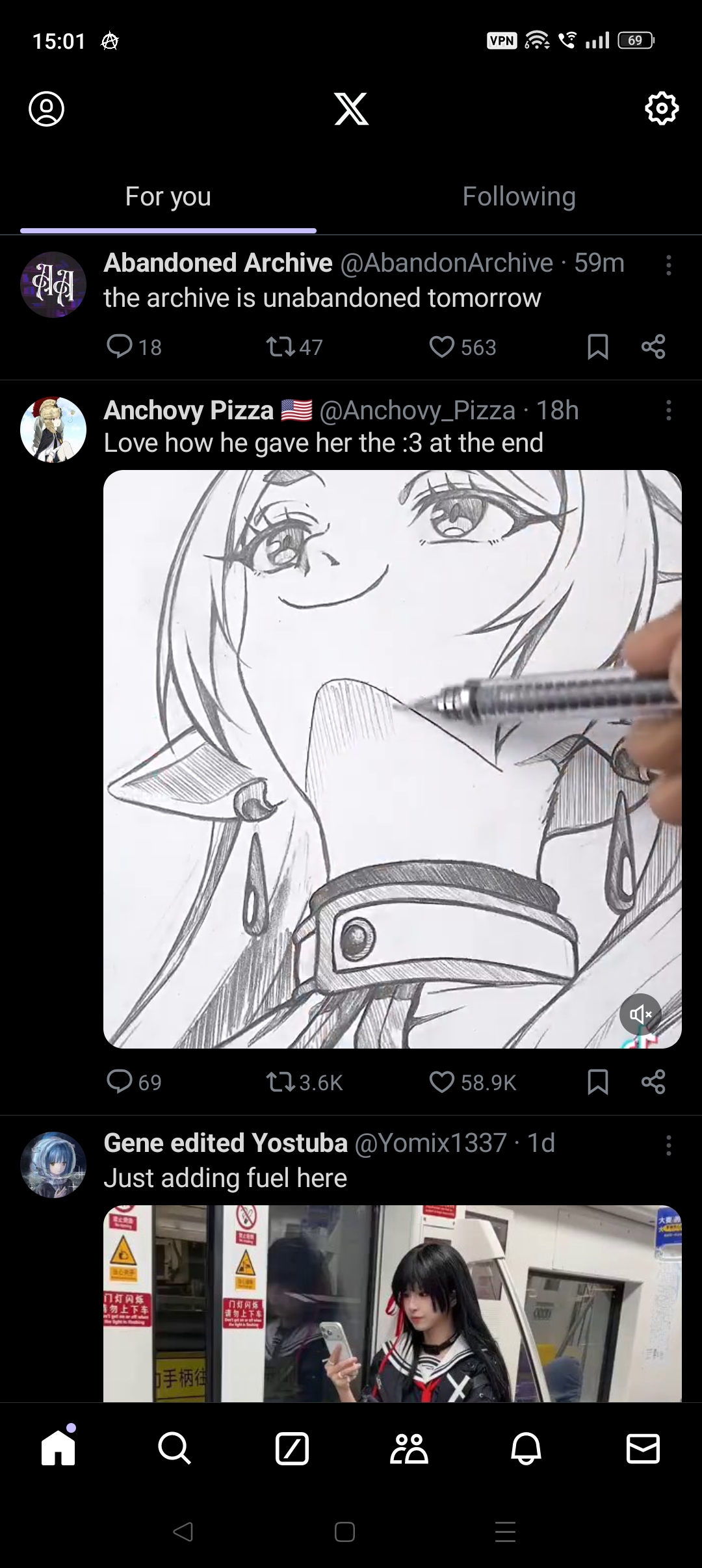Image resolution: width=702 pixels, height=1568 pixels.
Task: Open the subway cosplay photo thumbnail
Action: pyautogui.click(x=392, y=1303)
